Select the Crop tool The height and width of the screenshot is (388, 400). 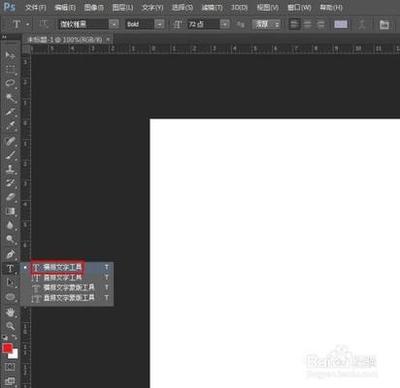tap(10, 112)
